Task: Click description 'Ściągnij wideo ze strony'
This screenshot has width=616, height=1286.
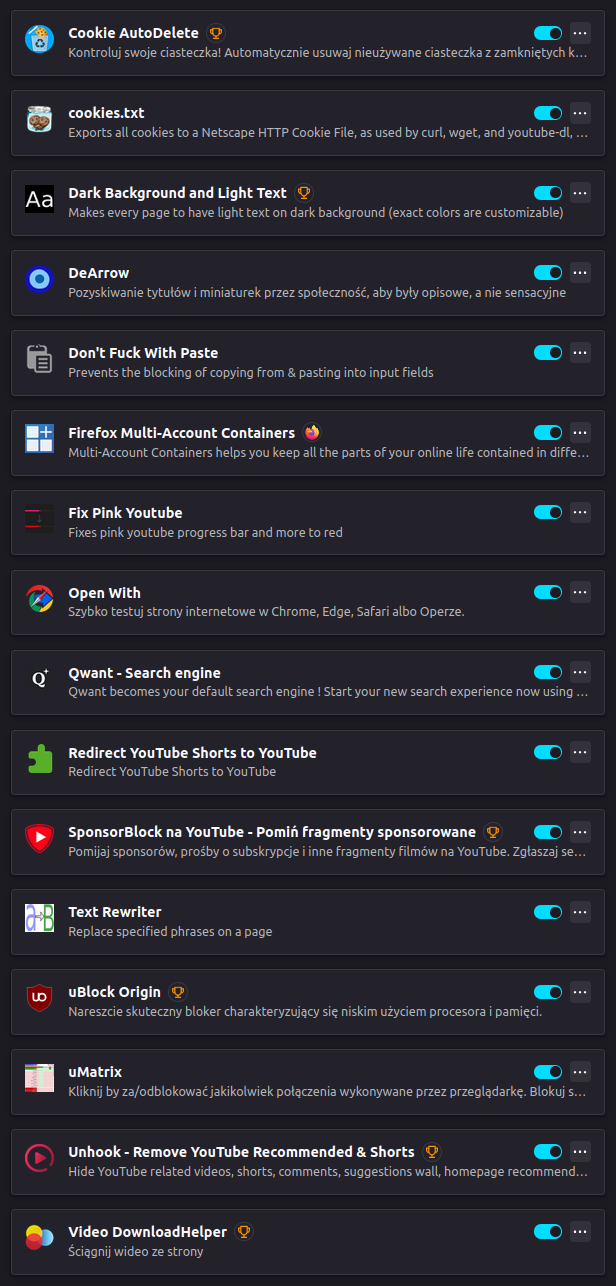Action: (136, 1251)
